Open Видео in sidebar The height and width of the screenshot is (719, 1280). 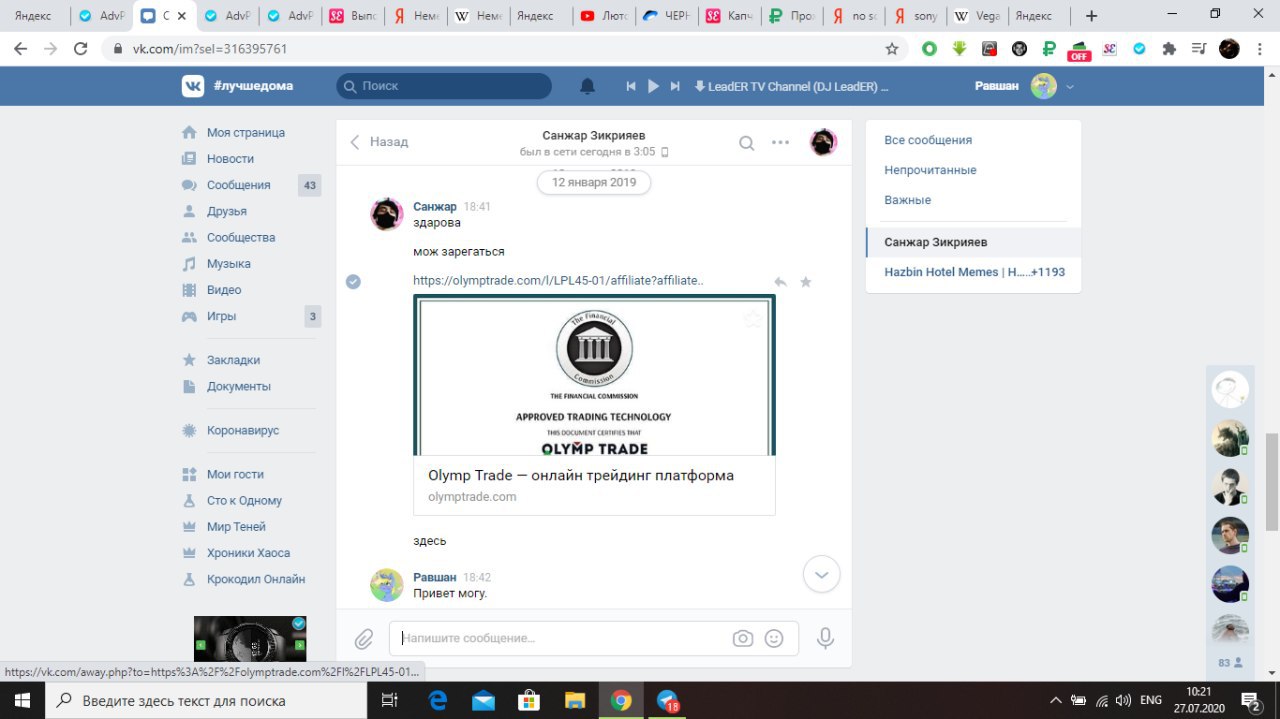click(x=224, y=290)
